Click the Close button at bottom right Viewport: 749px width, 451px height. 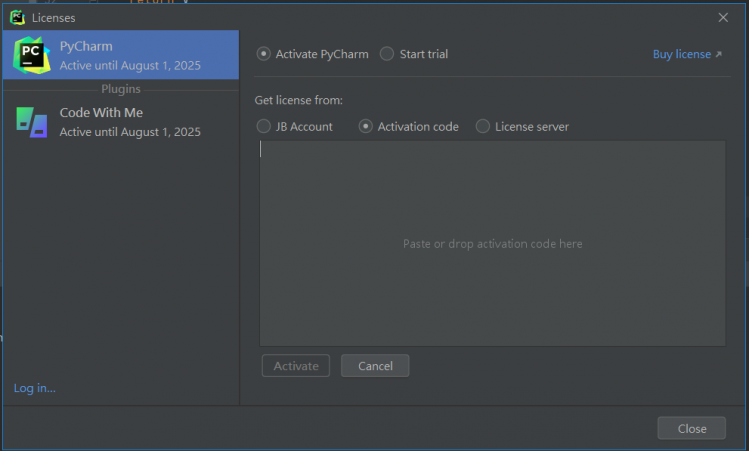click(x=691, y=428)
